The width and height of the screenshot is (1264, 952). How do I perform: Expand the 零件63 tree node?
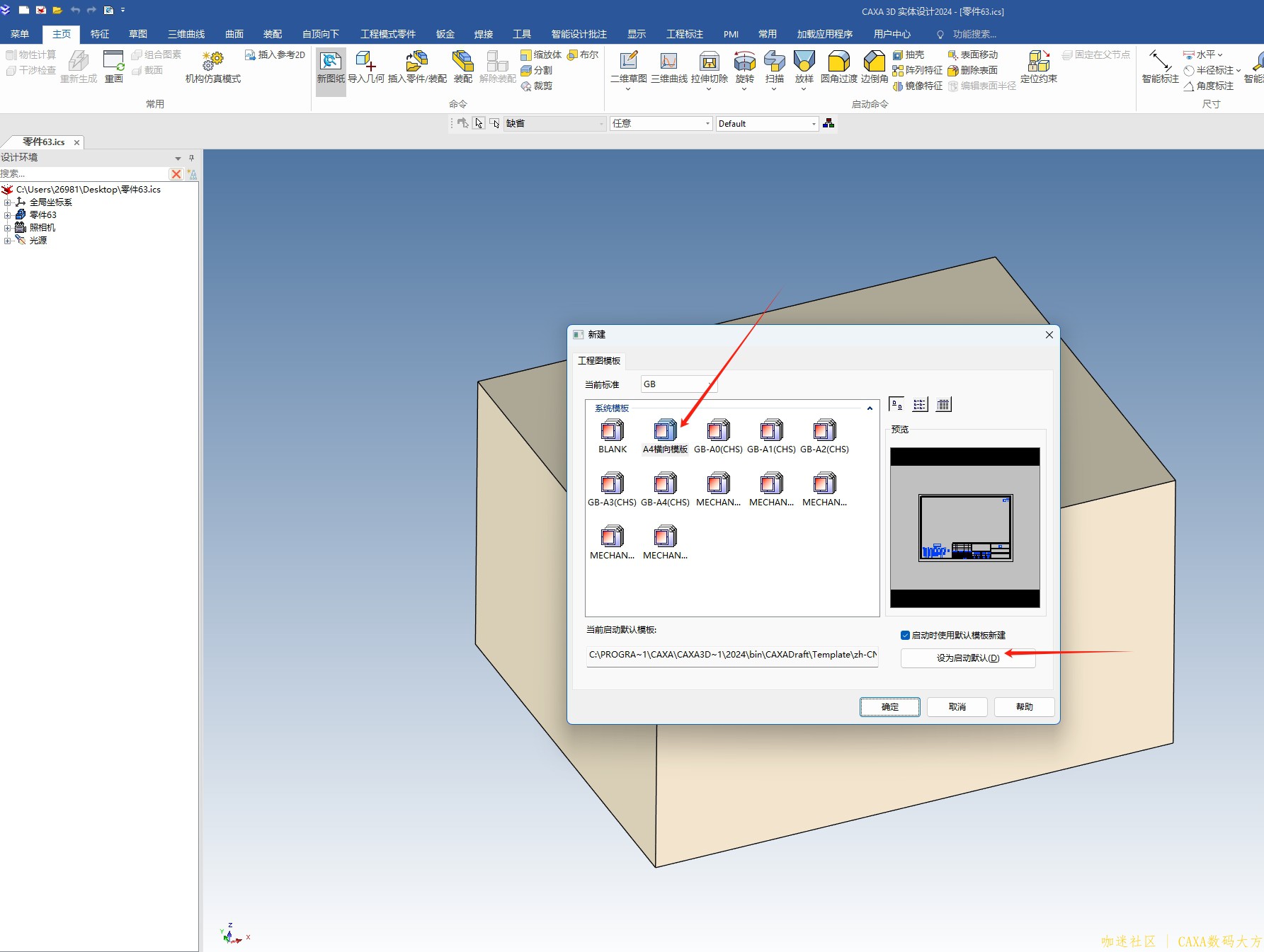[8, 215]
